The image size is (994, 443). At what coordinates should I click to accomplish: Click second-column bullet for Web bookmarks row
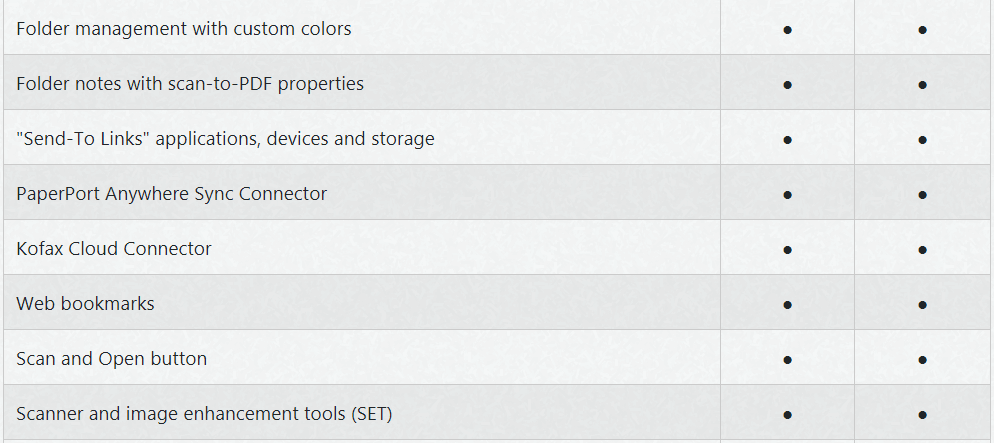coord(922,305)
